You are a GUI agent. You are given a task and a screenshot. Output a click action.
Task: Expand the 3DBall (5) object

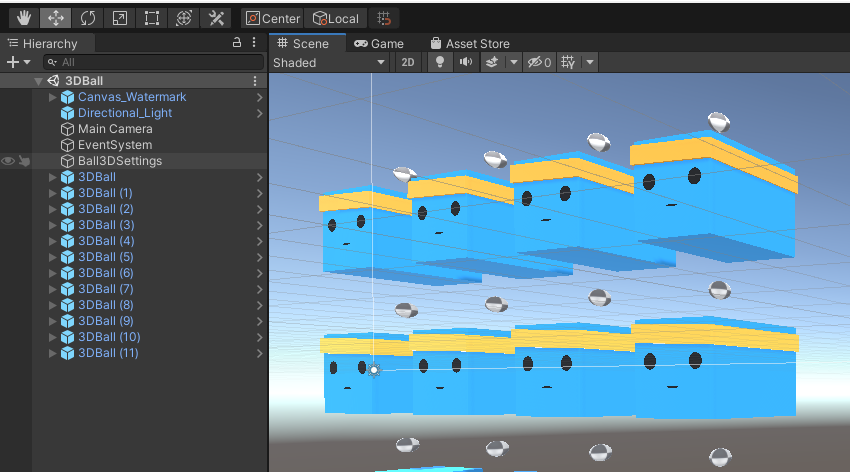(x=53, y=257)
